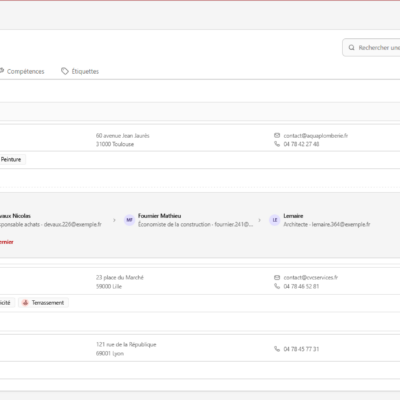Select phone number 04 78 46 52 81
400x400 pixels.
pos(301,286)
